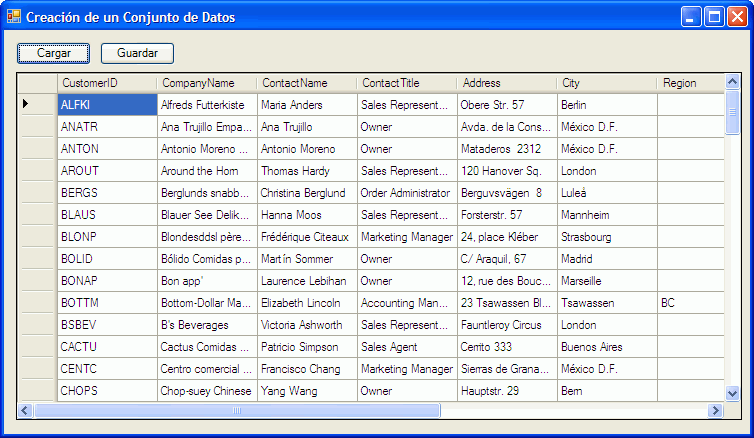Image resolution: width=754 pixels, height=438 pixels.
Task: Select the ALFKI customer ID cell
Action: tap(106, 104)
